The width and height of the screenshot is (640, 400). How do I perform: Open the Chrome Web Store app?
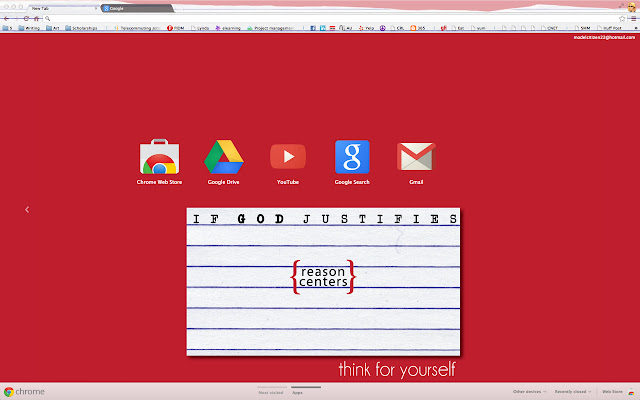[x=159, y=159]
